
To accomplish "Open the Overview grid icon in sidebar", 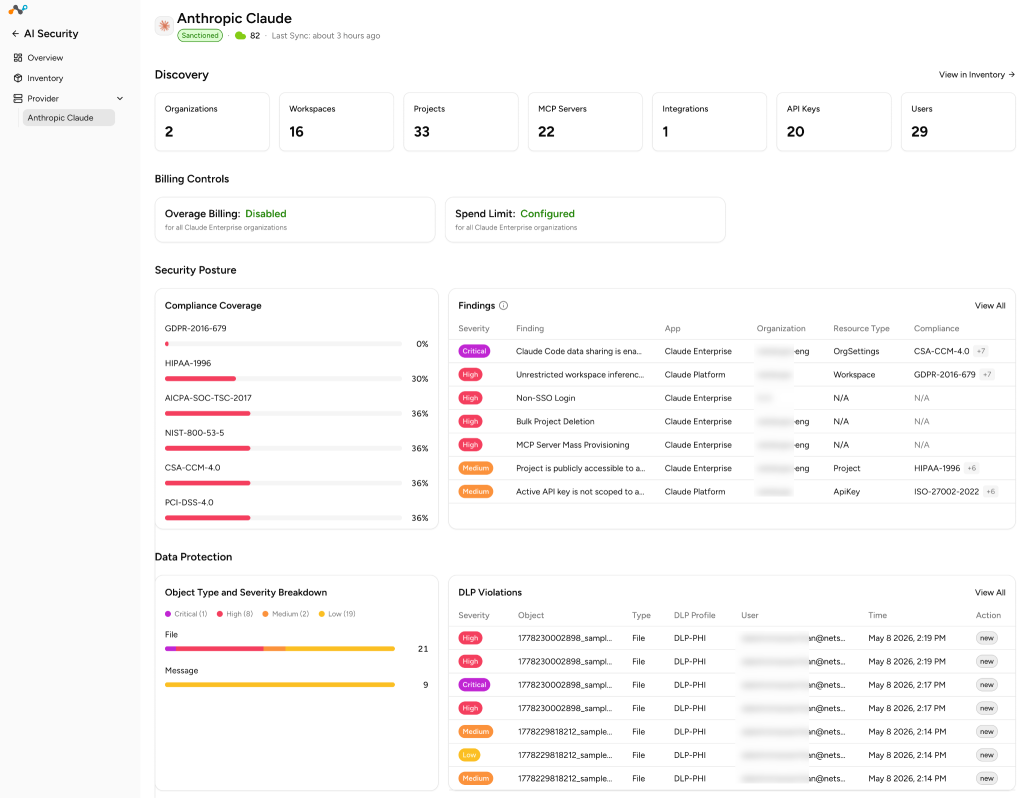I will click(18, 57).
